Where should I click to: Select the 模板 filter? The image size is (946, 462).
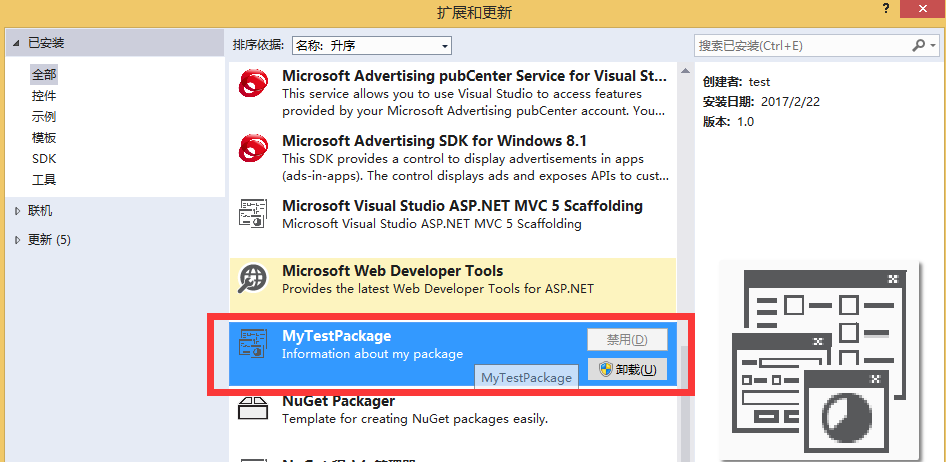click(44, 138)
